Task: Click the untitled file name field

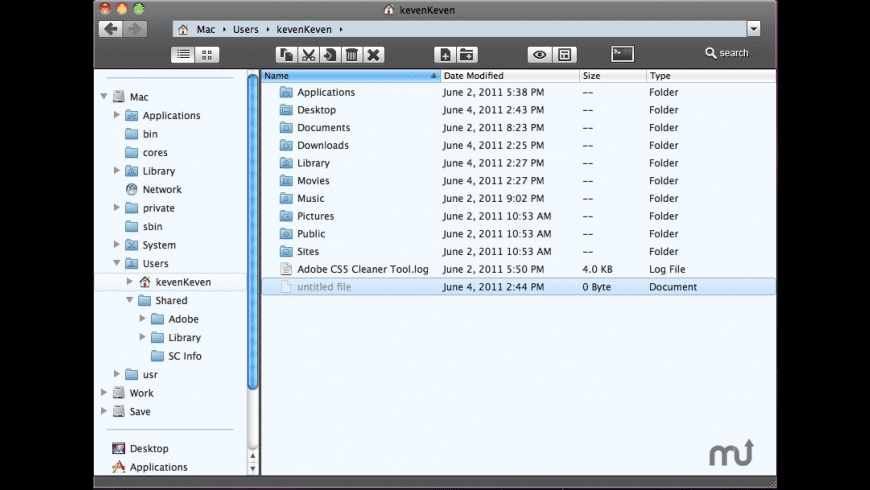Action: [324, 287]
